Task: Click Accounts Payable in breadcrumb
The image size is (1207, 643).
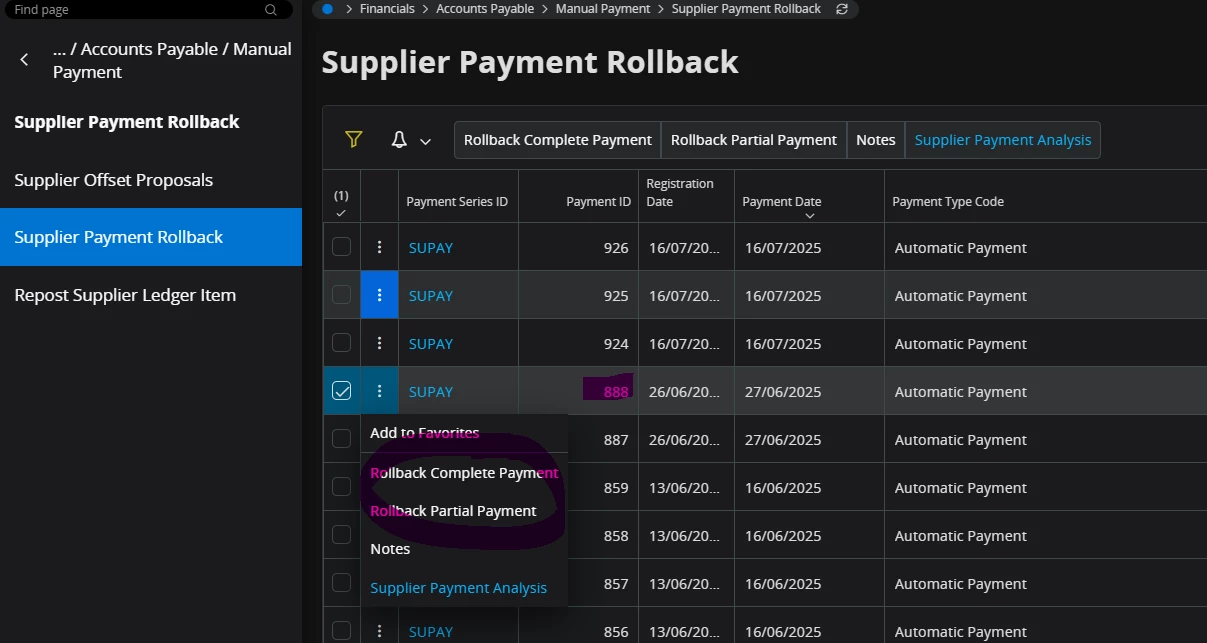Action: 485,9
